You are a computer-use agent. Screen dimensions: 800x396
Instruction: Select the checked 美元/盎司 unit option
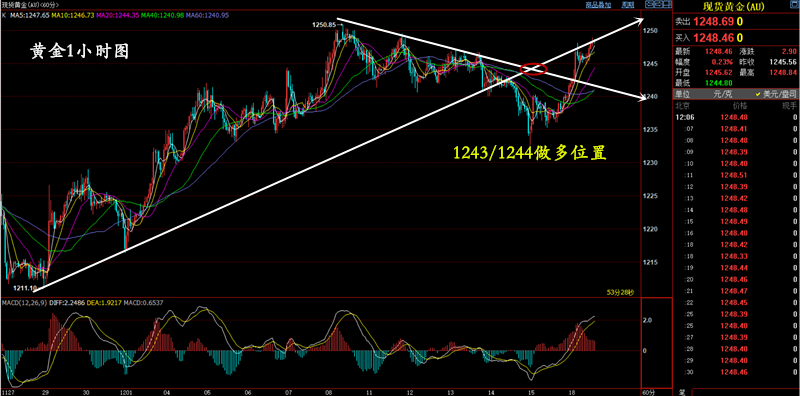[775, 94]
